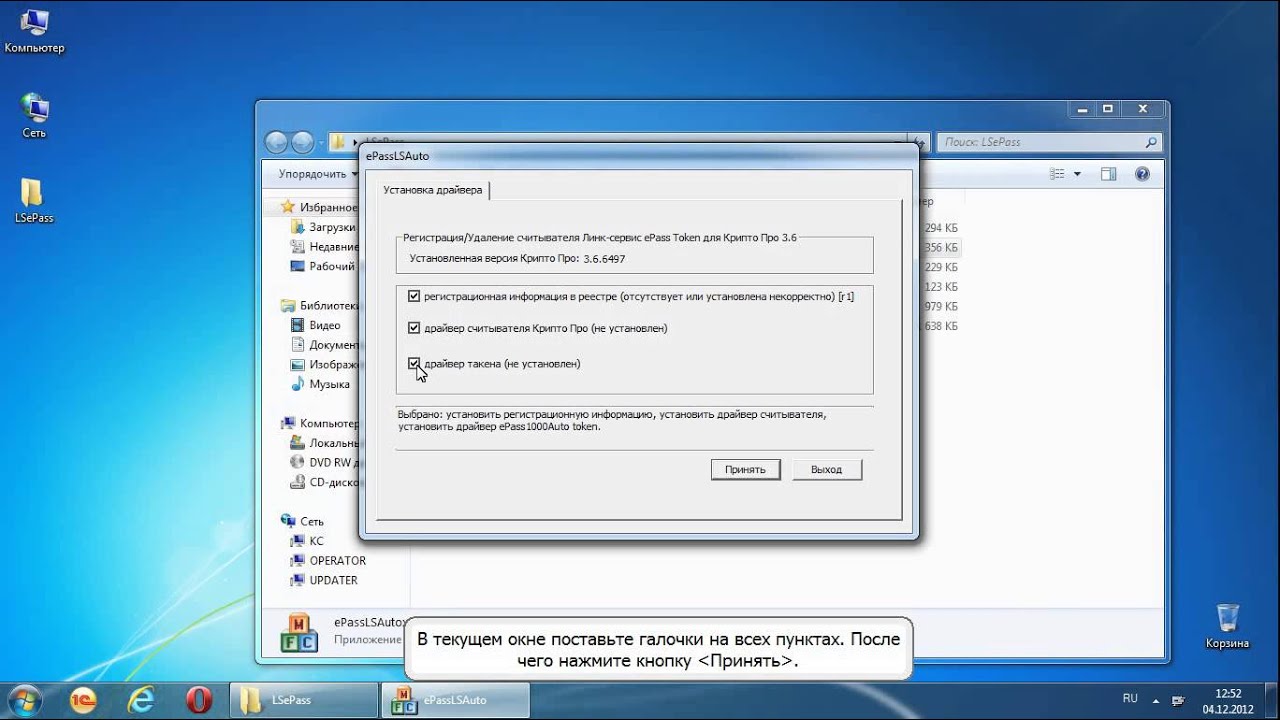Toggle the token driver (драйвер токена) checkbox

pyautogui.click(x=414, y=364)
